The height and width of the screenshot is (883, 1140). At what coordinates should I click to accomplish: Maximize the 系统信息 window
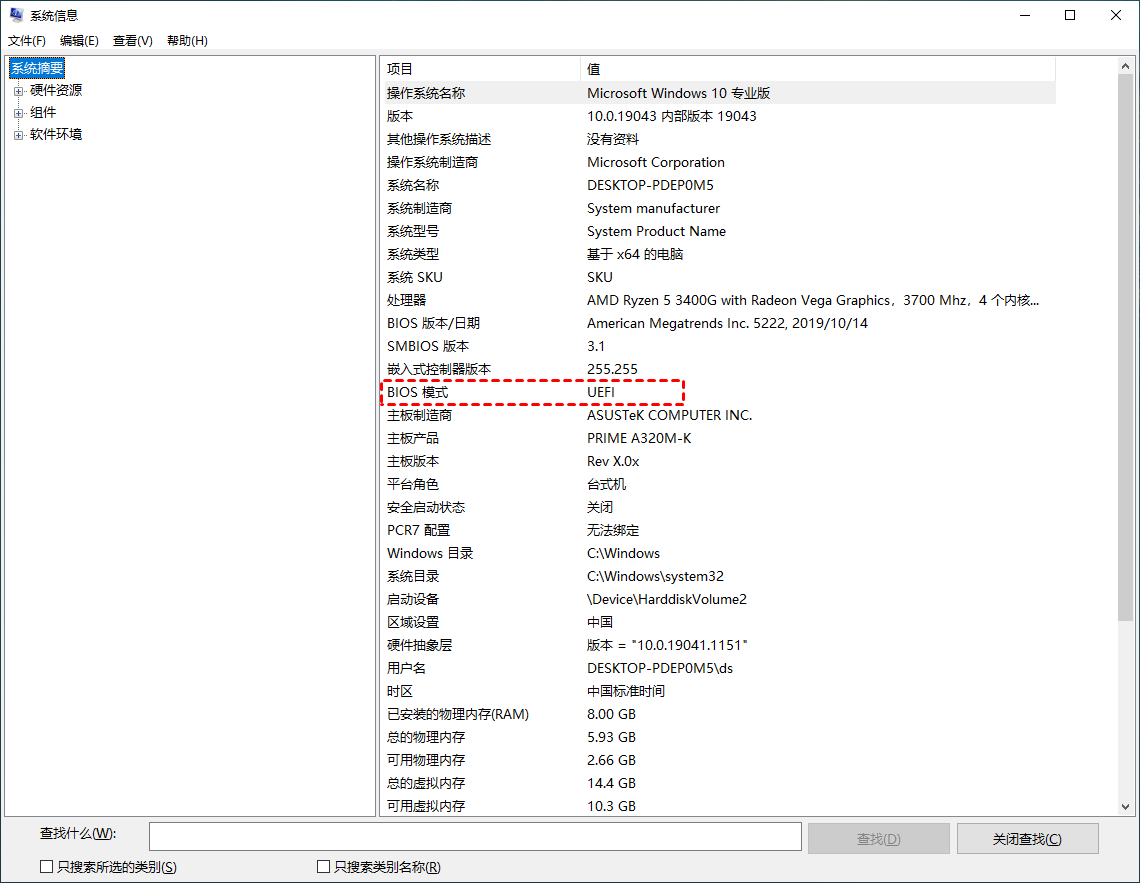point(1070,15)
